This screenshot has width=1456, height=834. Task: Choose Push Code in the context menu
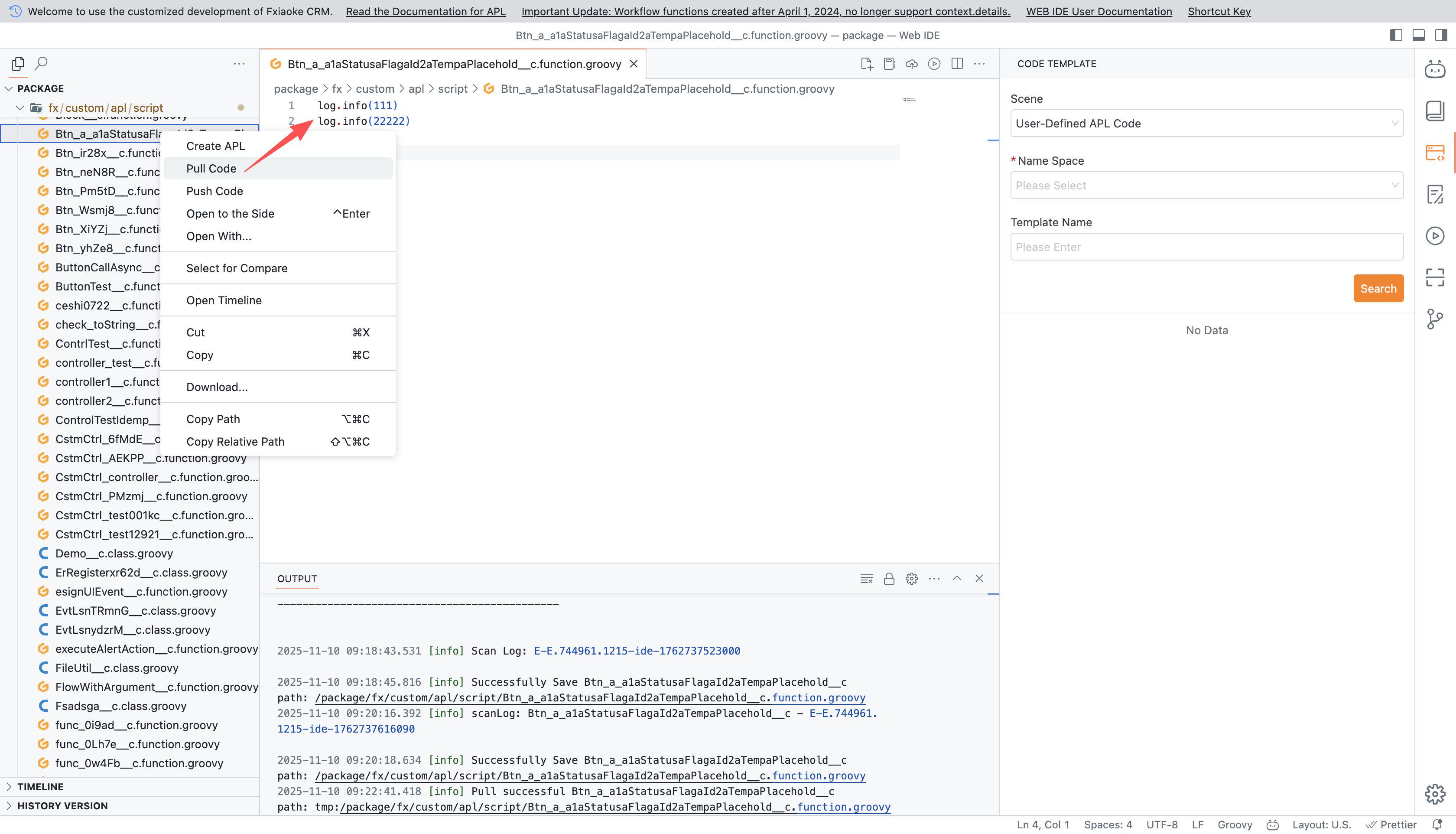coord(214,191)
